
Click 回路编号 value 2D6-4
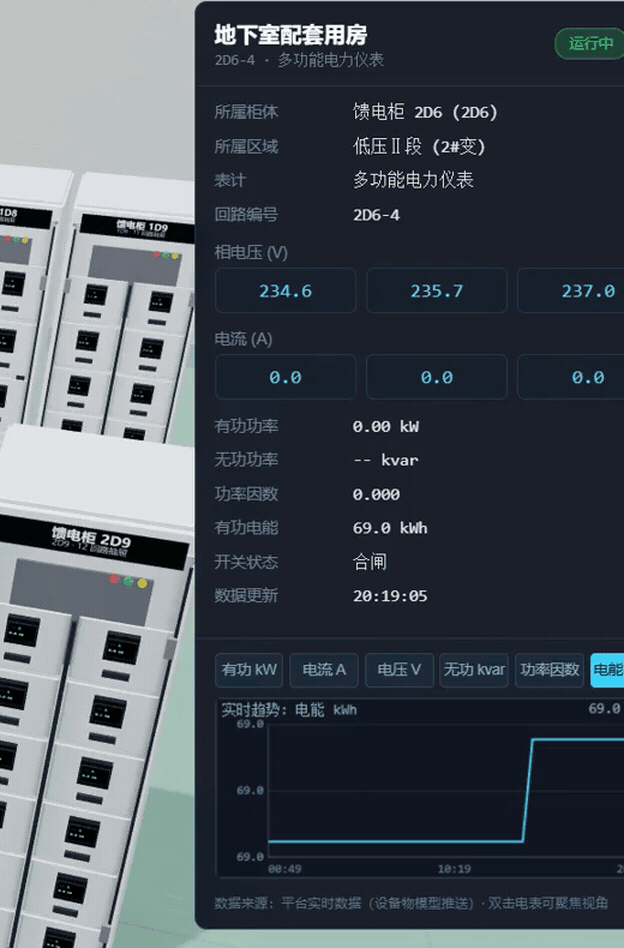coord(376,215)
